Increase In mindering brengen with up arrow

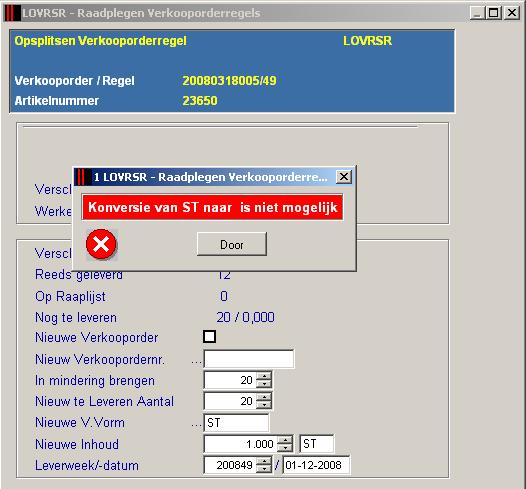coord(264,376)
